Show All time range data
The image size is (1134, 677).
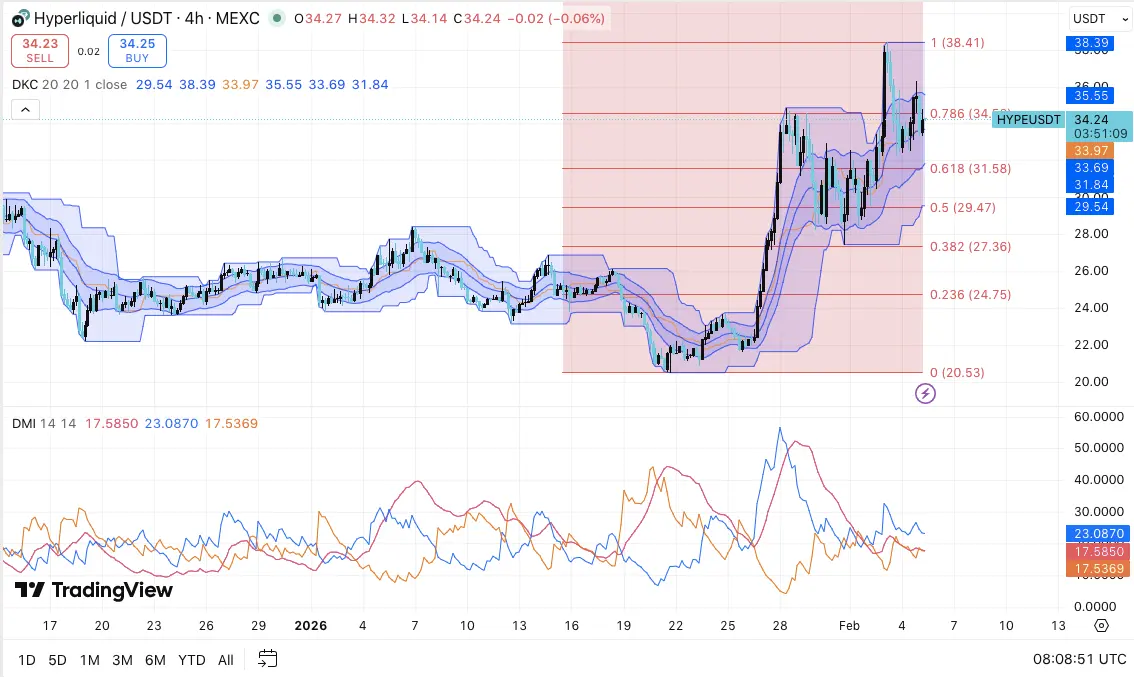226,660
